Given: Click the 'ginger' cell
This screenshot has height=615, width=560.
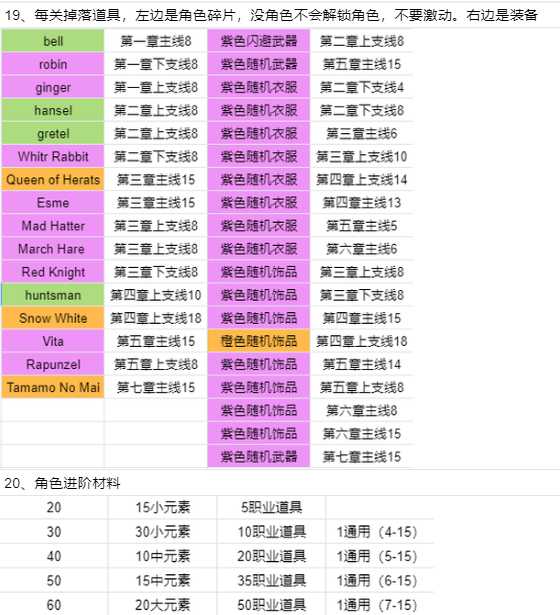Looking at the screenshot, I should click(53, 87).
